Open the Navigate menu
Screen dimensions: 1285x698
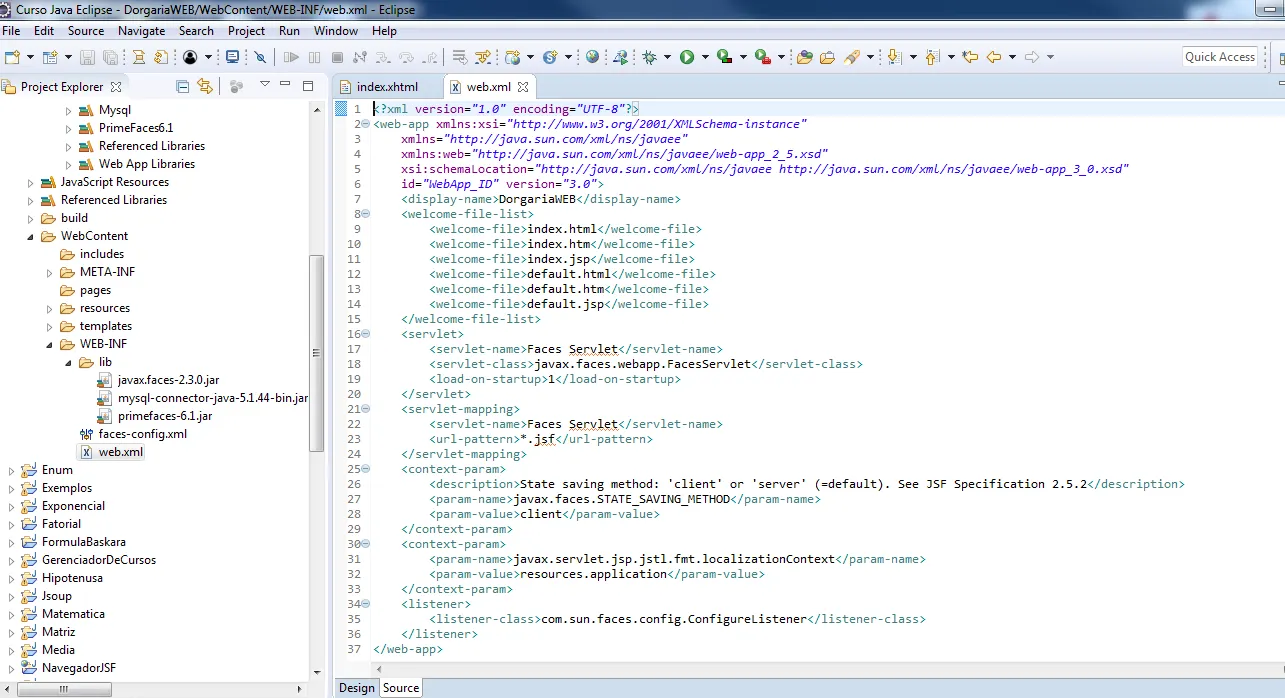click(x=141, y=31)
